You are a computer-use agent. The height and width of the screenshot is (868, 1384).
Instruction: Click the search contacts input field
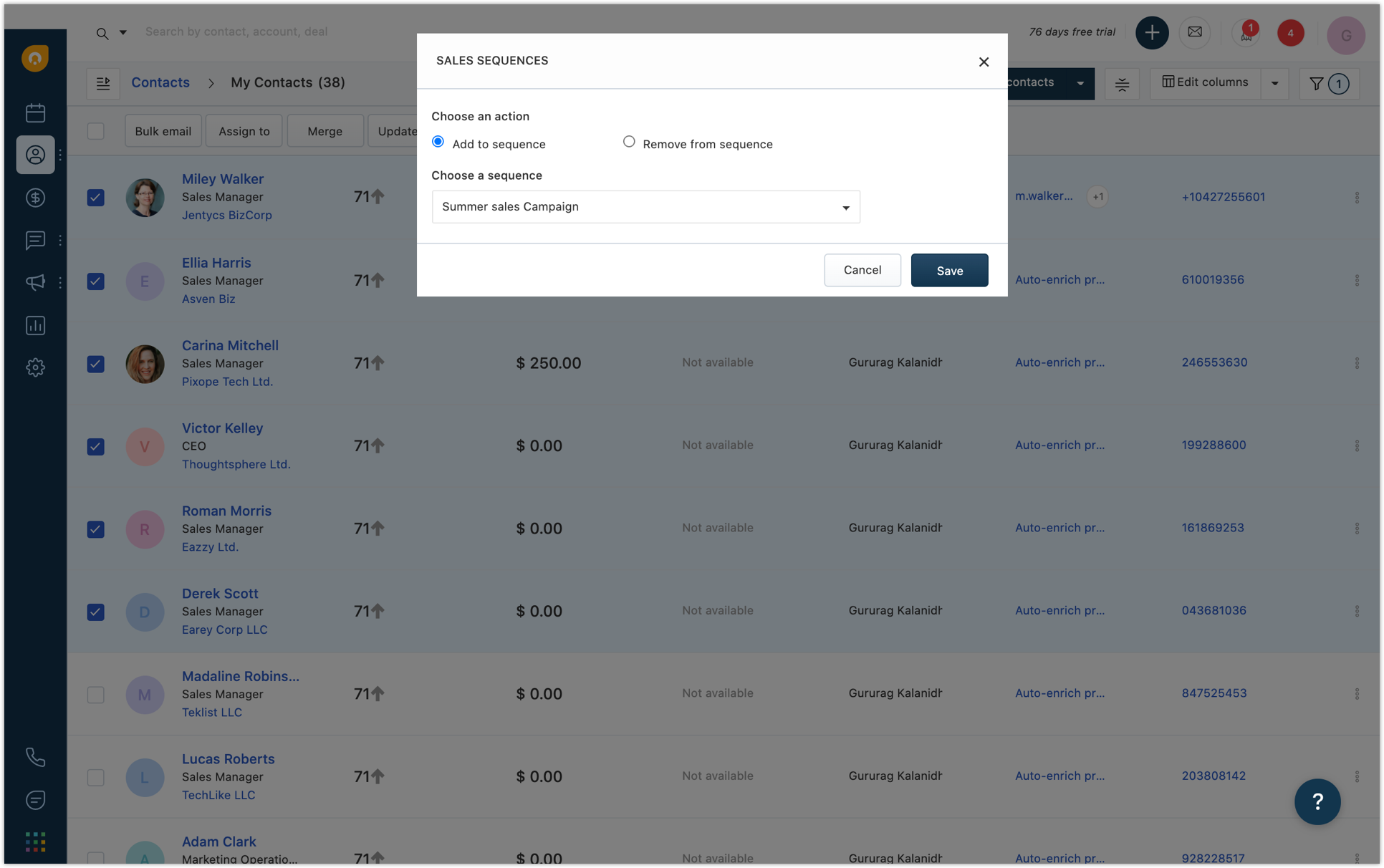coord(236,32)
